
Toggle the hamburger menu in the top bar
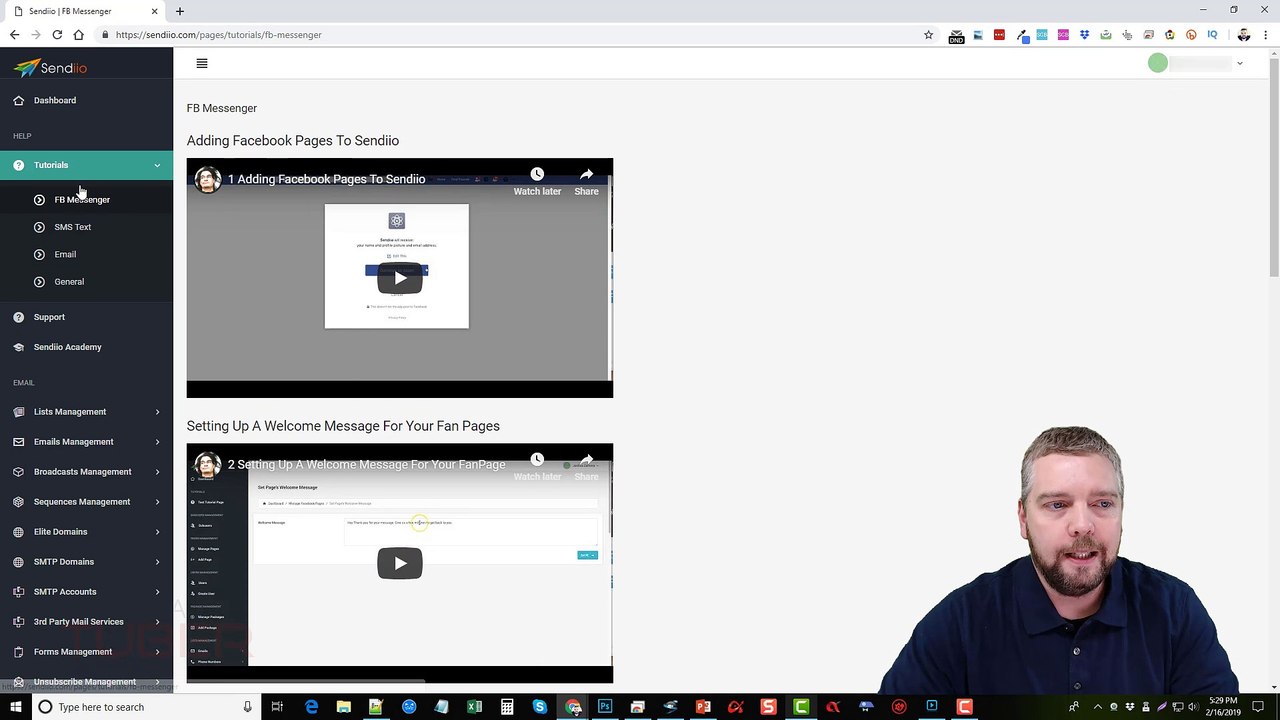[202, 63]
